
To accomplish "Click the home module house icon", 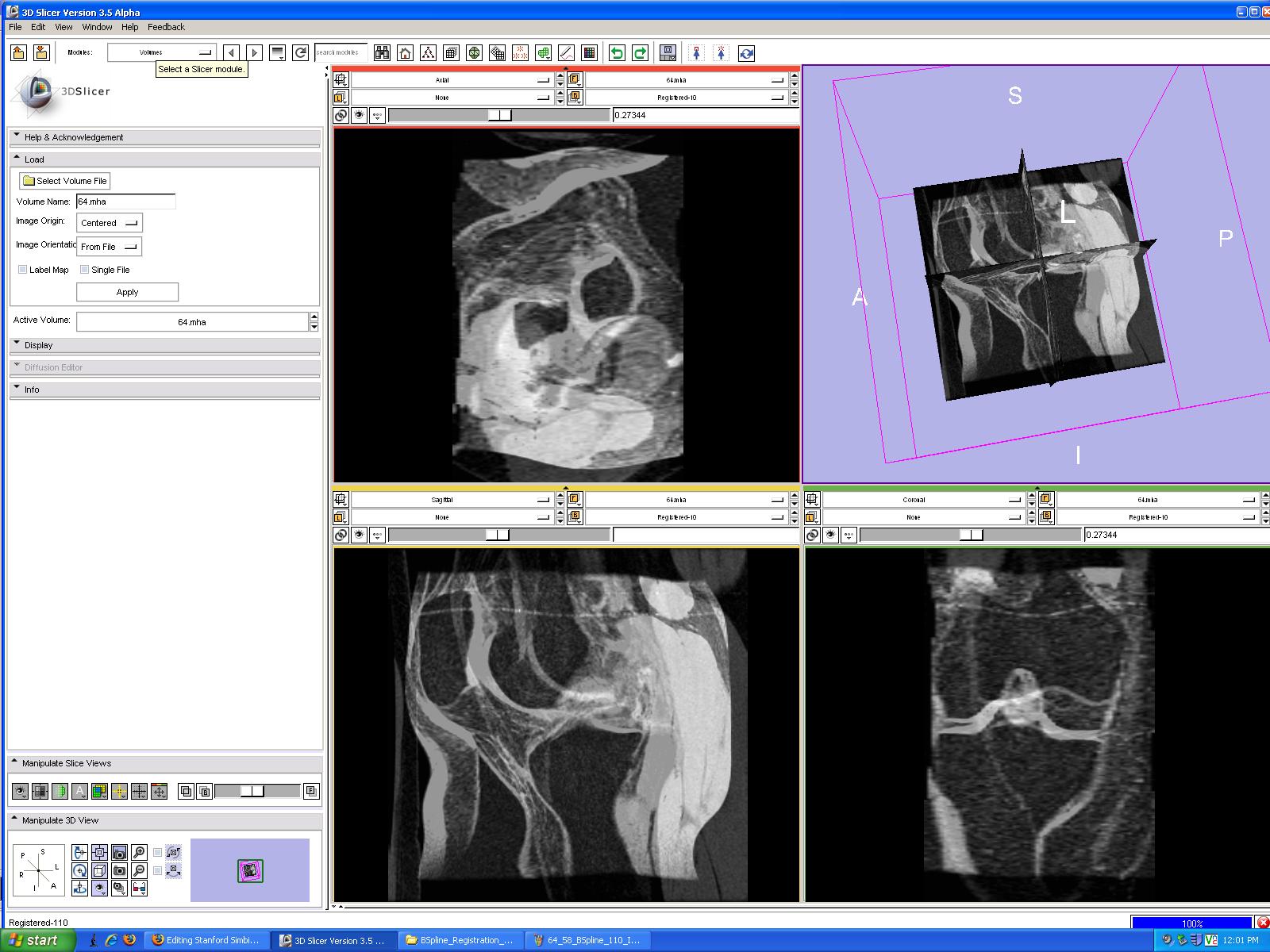I will (x=405, y=53).
